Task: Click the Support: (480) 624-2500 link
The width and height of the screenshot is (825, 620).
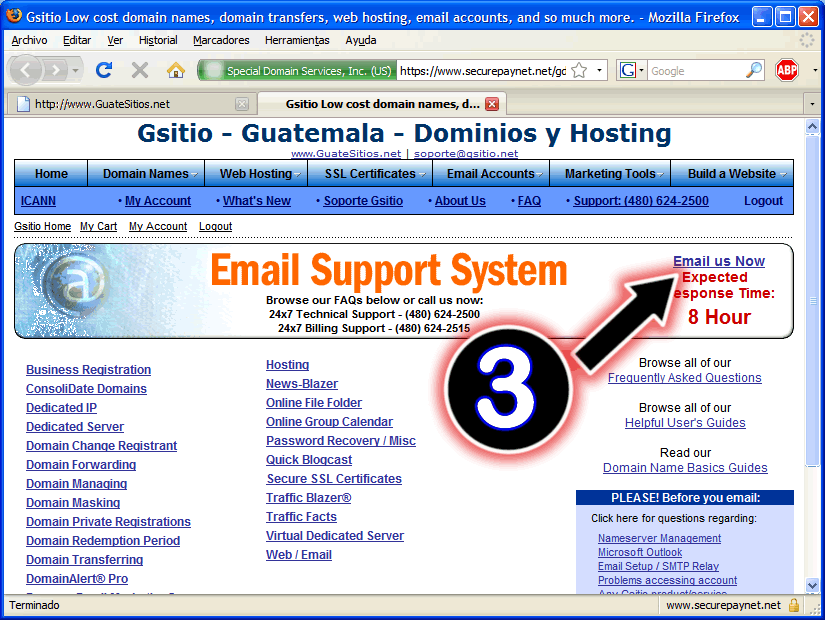Action: 641,201
